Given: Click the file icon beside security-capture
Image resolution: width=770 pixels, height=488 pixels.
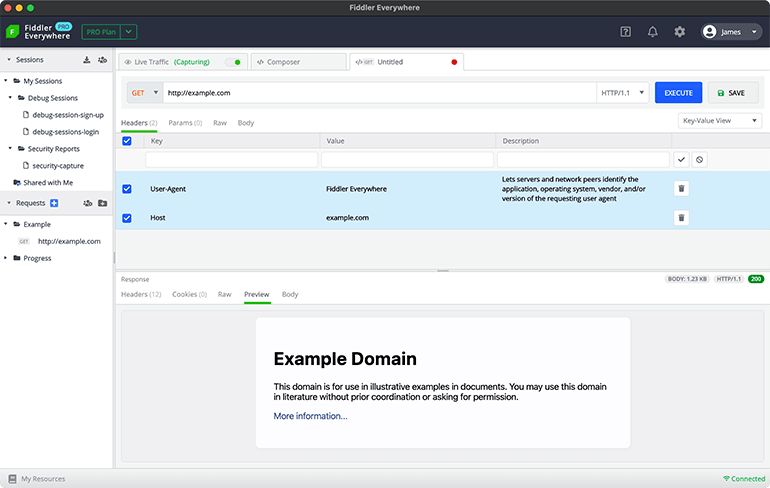Looking at the screenshot, I should [x=26, y=165].
